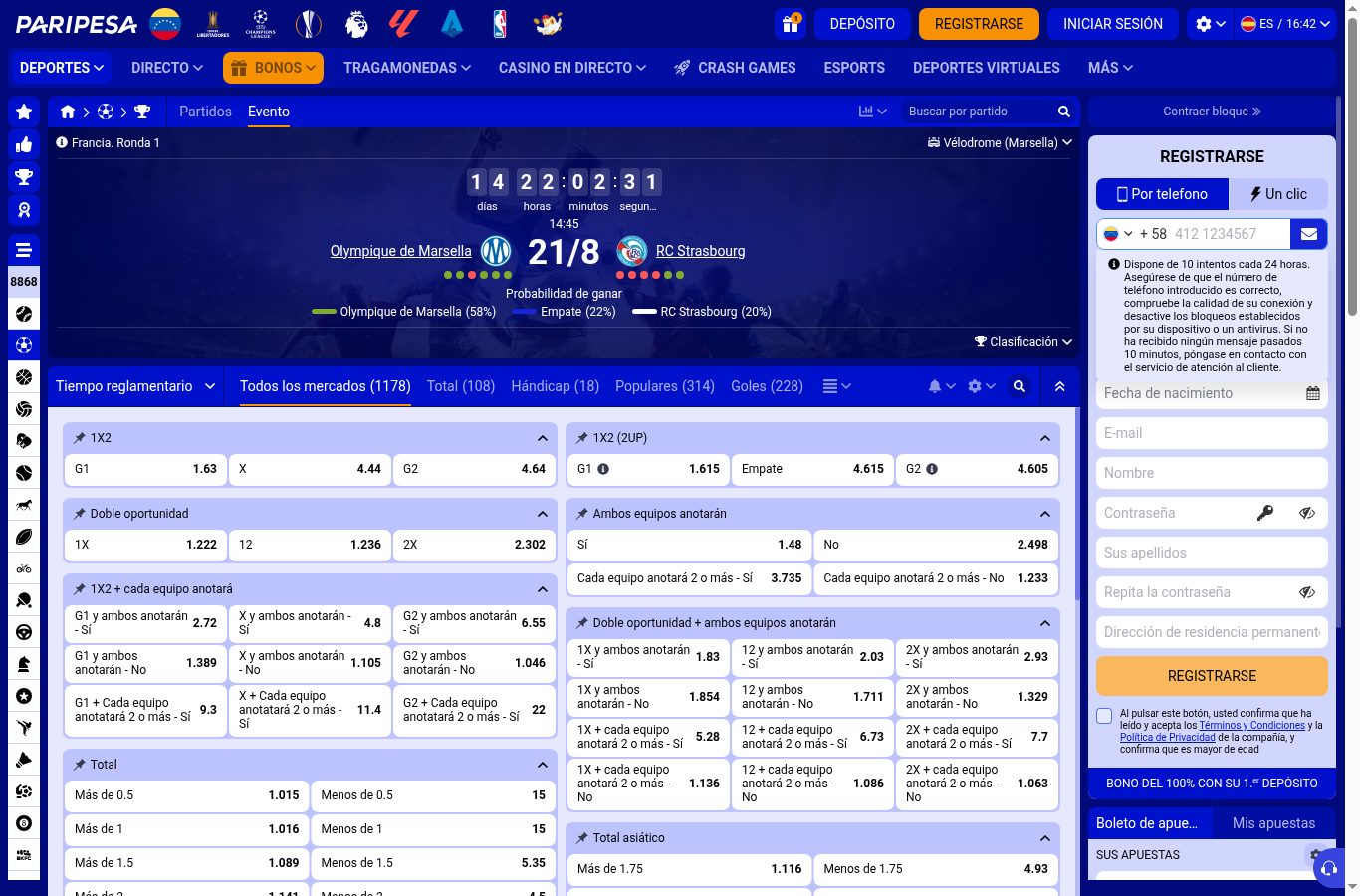Select the football sport icon in sidebar
This screenshot has width=1360, height=896.
24,345
